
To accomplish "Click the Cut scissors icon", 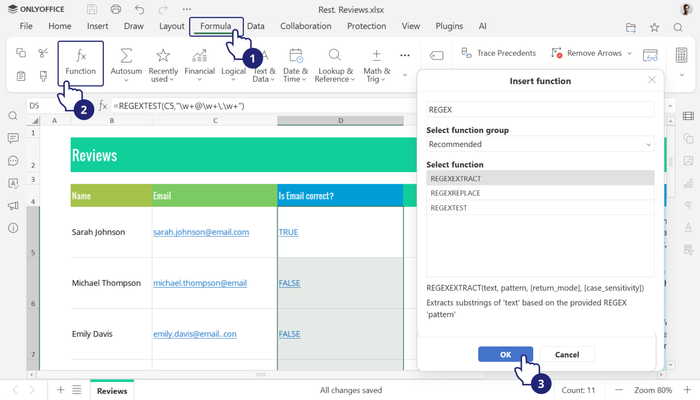I will (43, 53).
